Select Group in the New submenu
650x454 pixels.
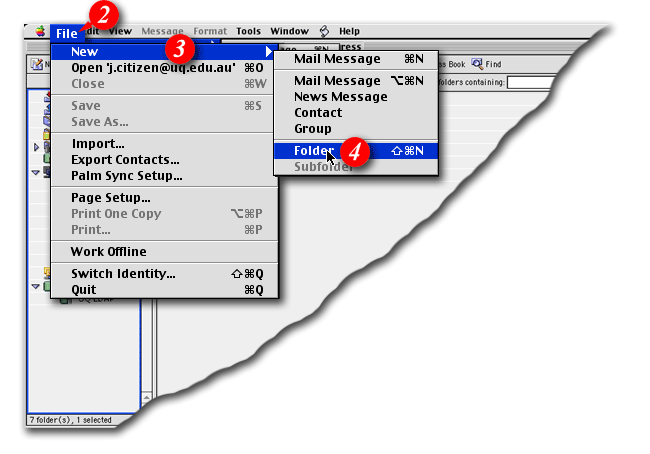(312, 129)
